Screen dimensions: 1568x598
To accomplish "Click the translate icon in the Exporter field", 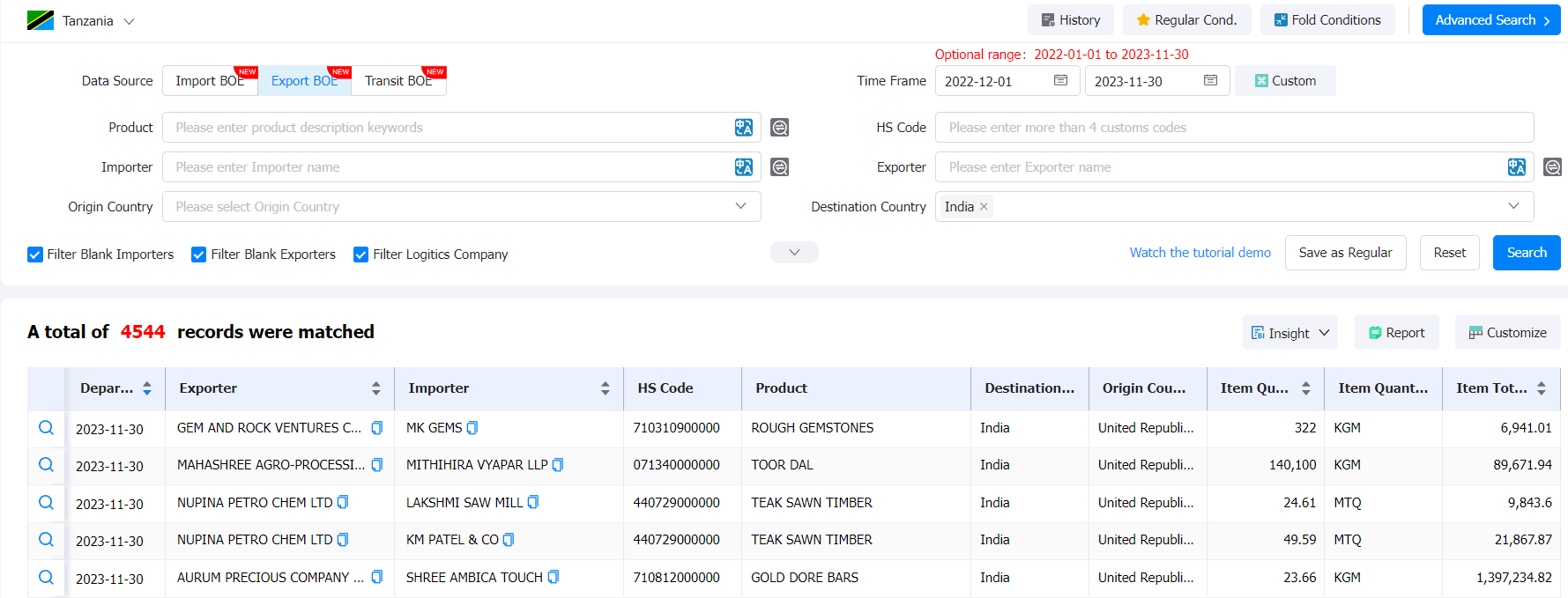I will pyautogui.click(x=1517, y=167).
